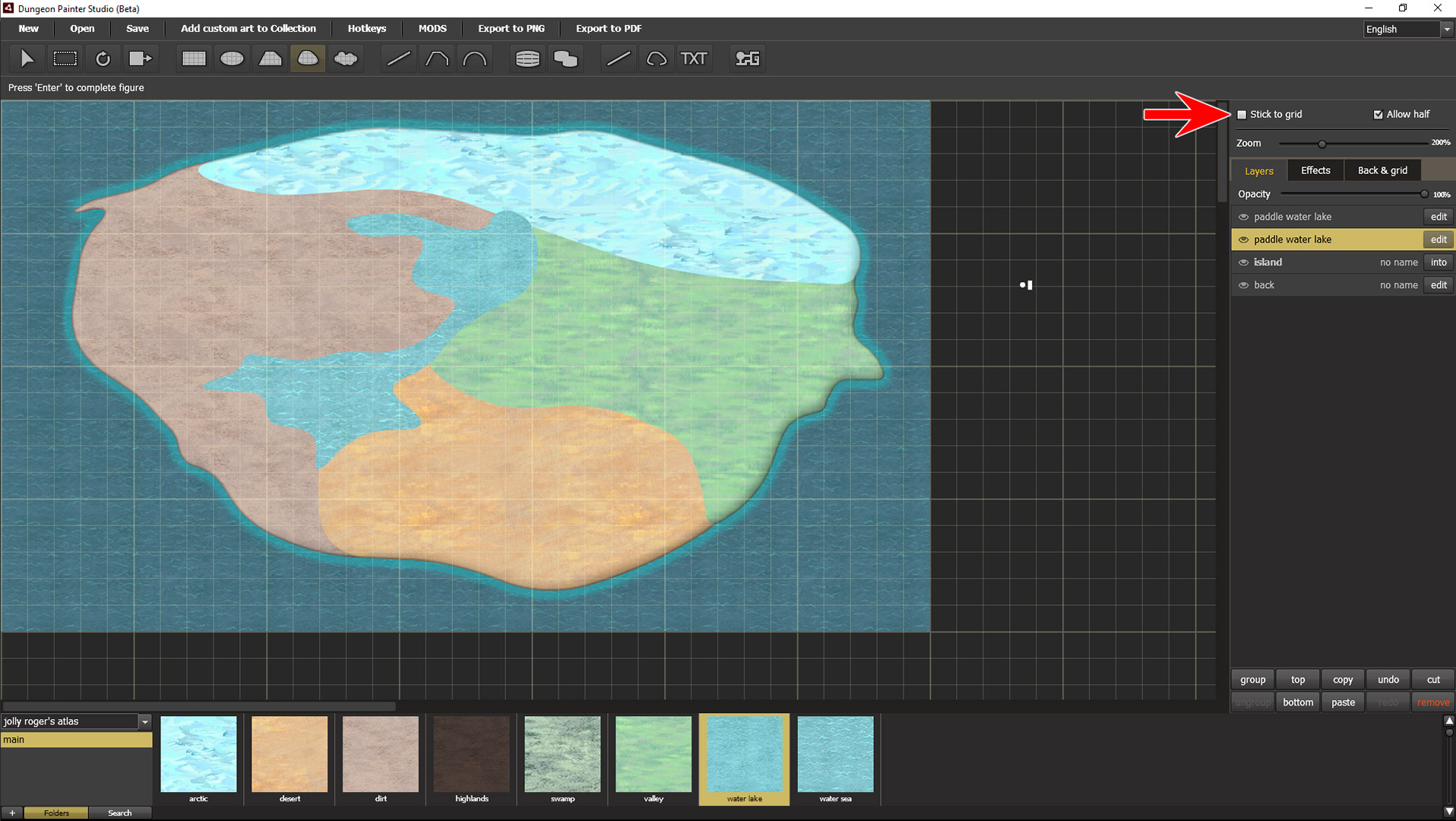Click the Opacity slider handle
This screenshot has height=821, width=1456.
[x=1424, y=195]
